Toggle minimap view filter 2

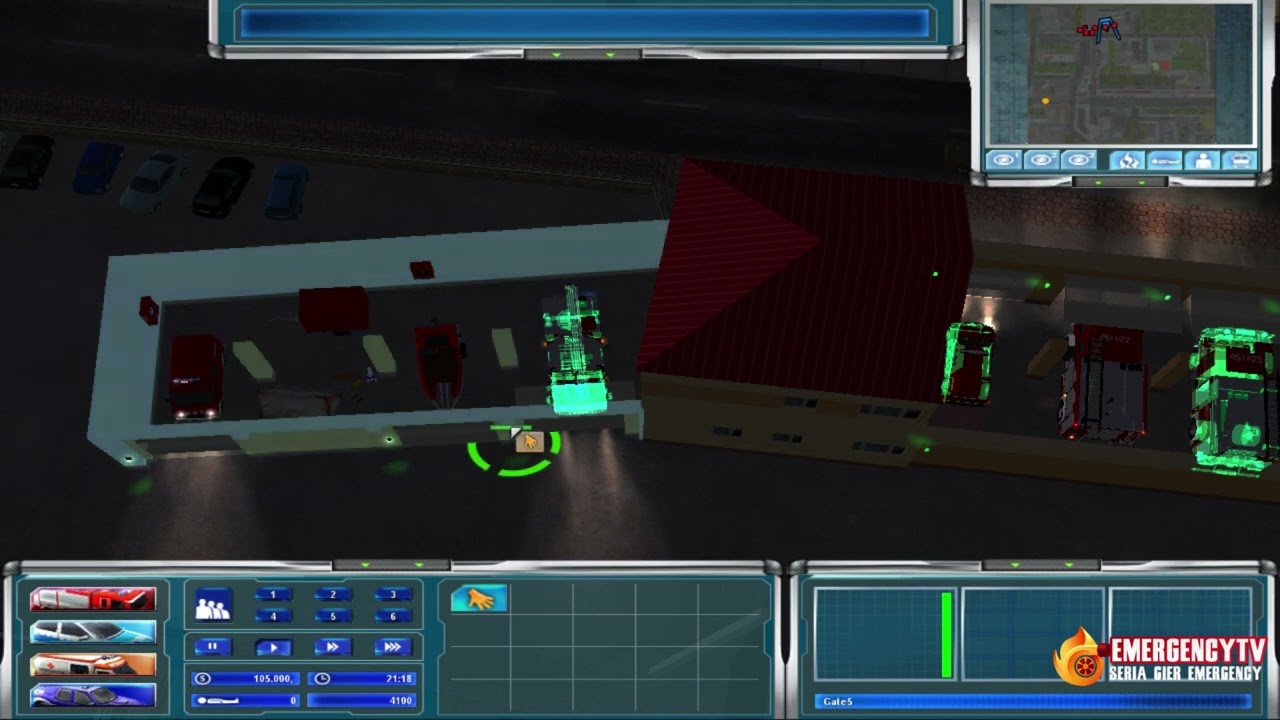(1041, 160)
